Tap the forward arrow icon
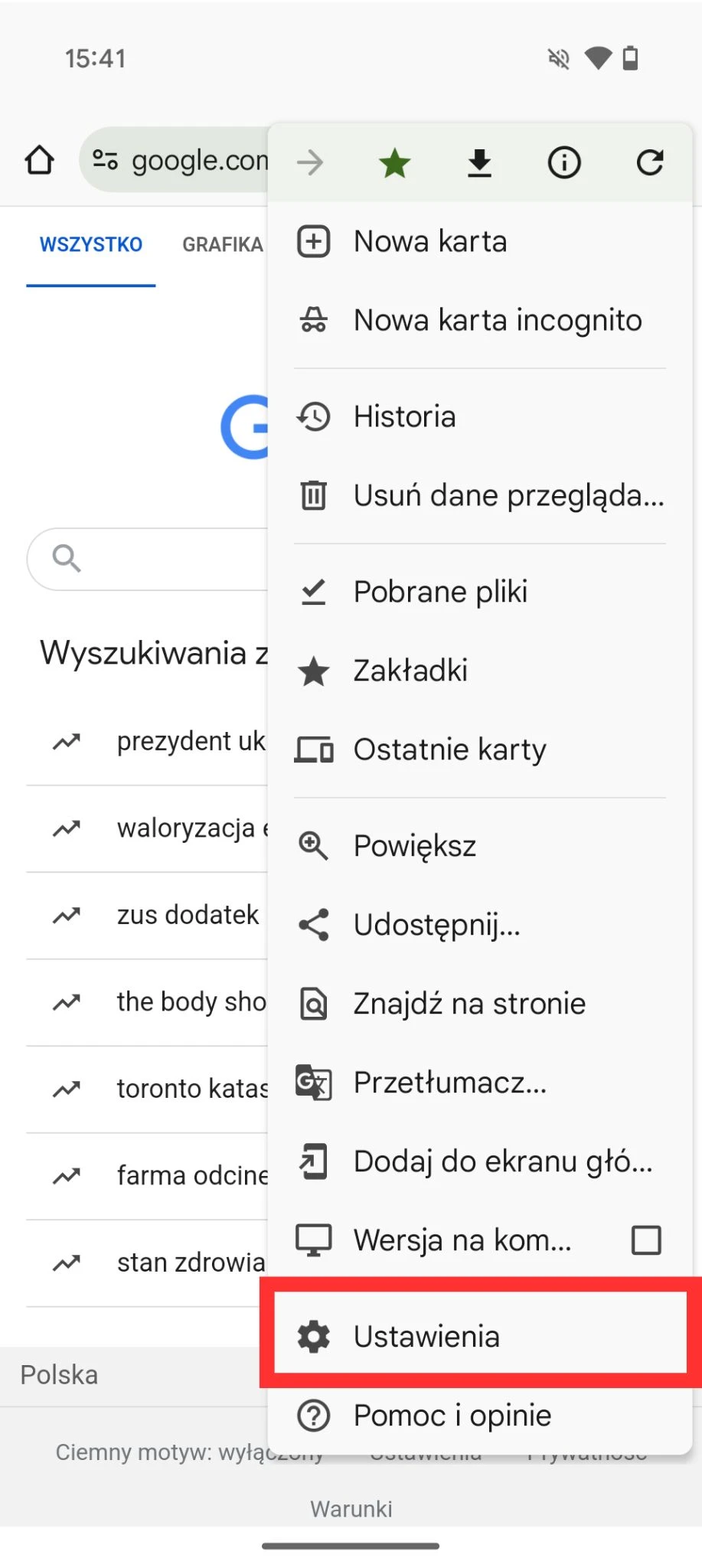 (310, 162)
